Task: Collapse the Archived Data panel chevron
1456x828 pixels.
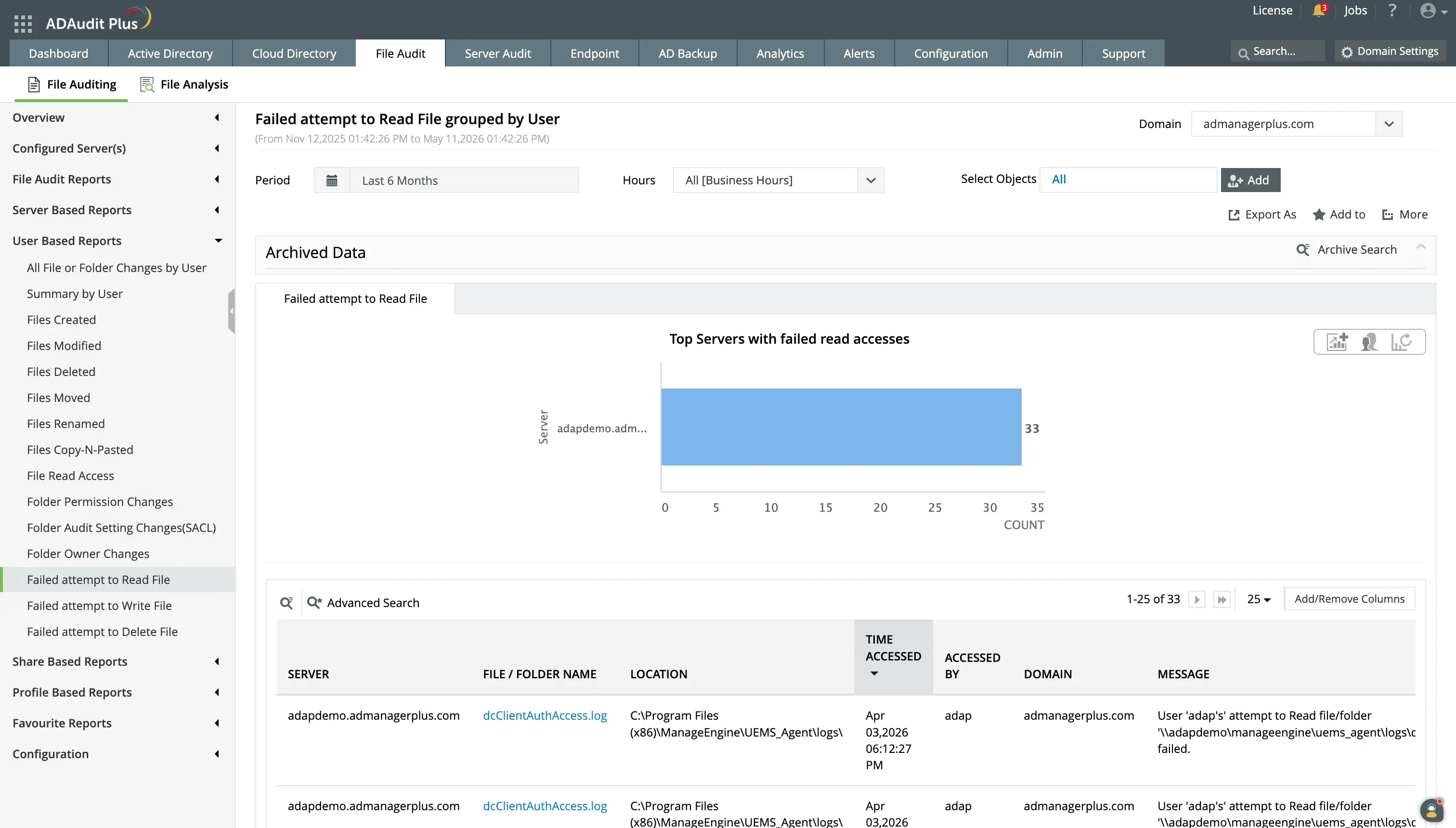Action: click(x=1421, y=247)
